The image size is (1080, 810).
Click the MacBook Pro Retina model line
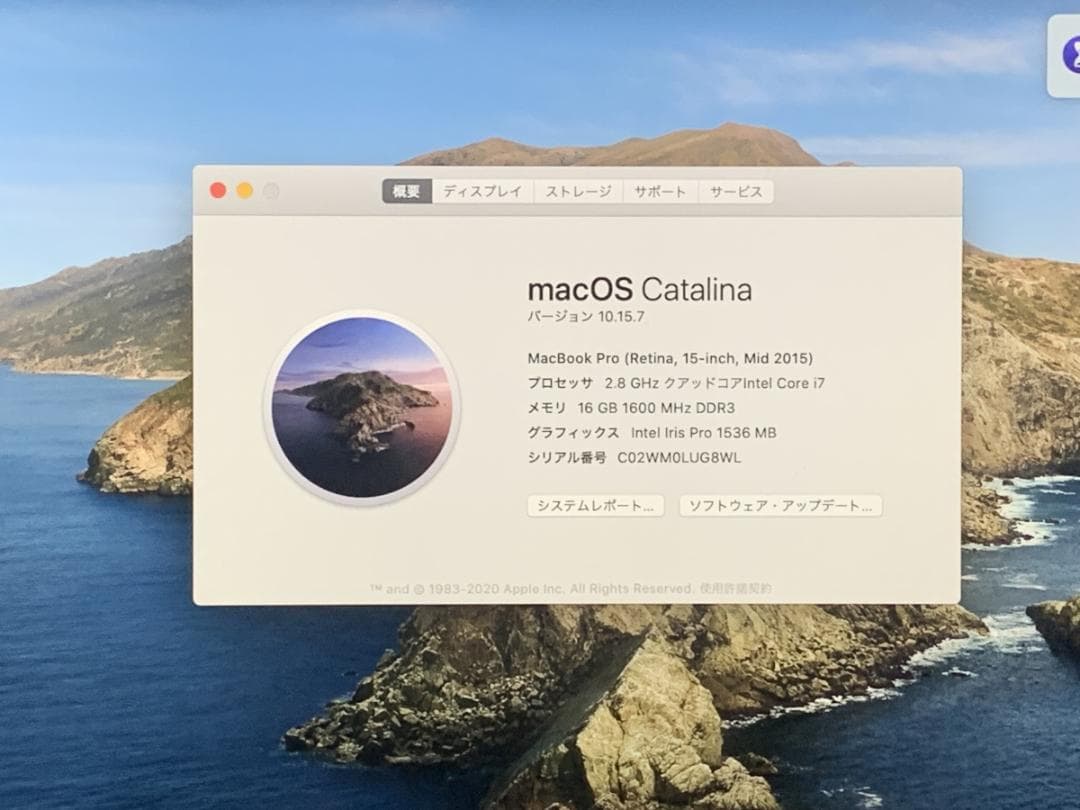669,358
